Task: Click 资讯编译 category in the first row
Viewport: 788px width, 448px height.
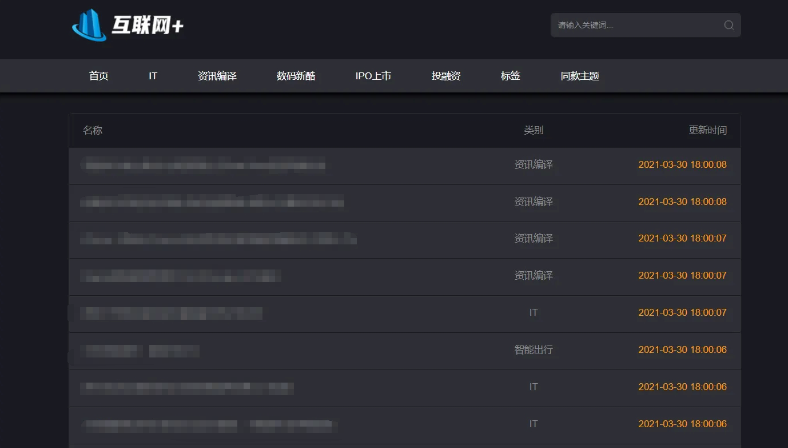Action: (x=533, y=165)
